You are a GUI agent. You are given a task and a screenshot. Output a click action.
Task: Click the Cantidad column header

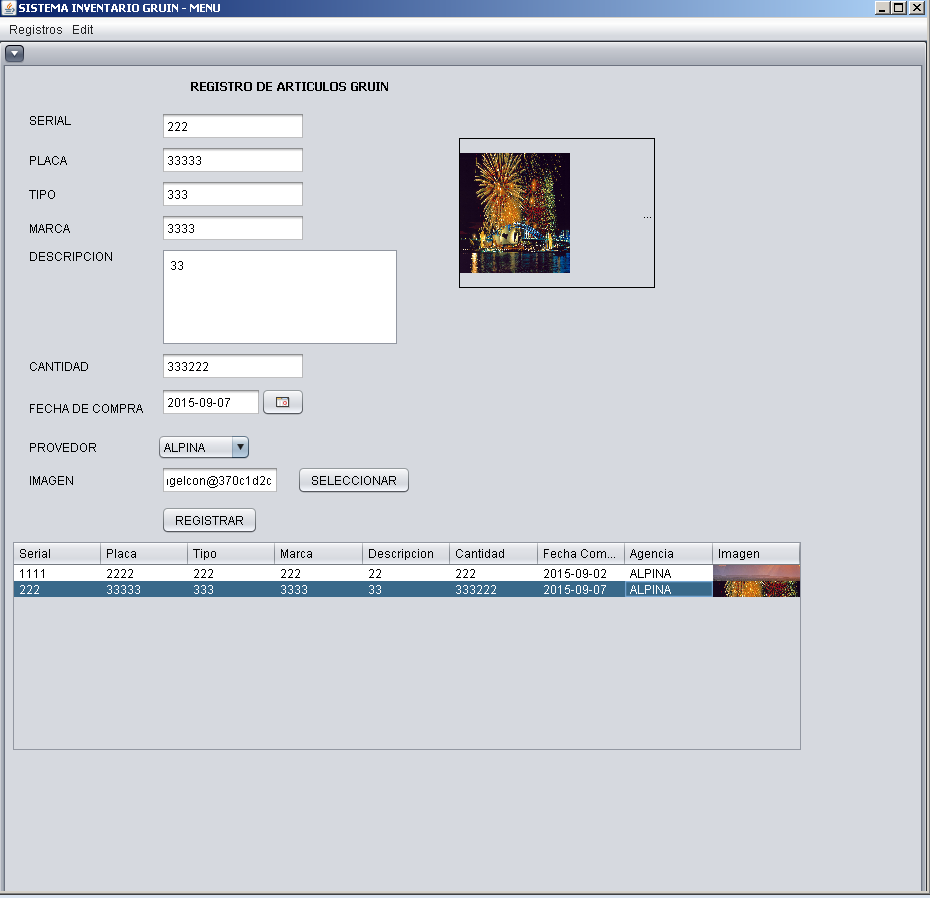point(493,553)
